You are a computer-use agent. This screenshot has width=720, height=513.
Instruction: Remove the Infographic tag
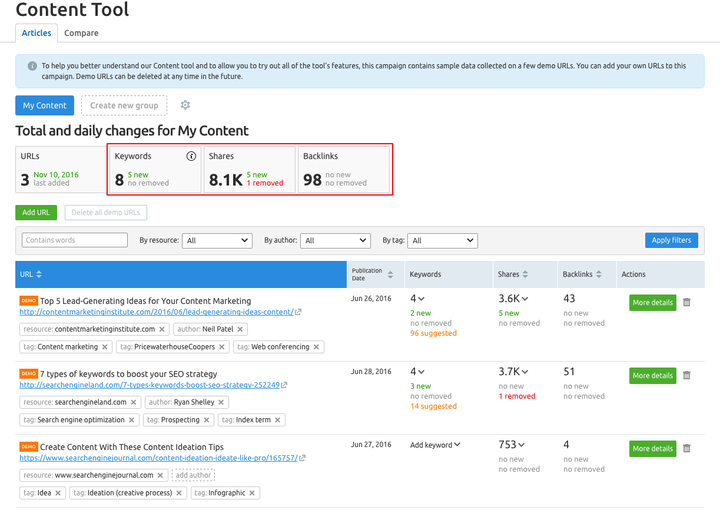(x=252, y=493)
